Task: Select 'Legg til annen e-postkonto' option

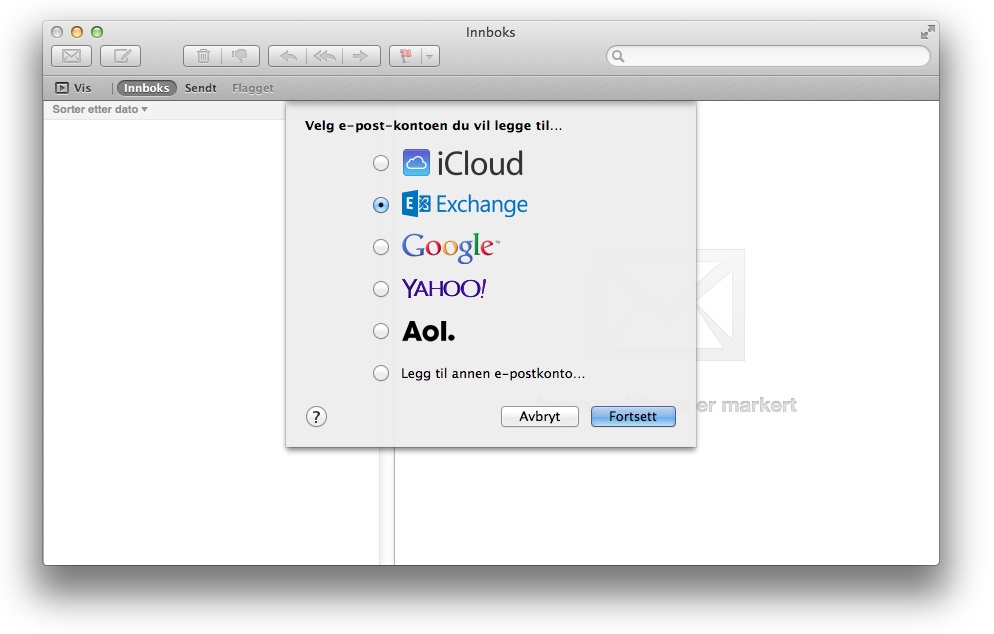Action: pyautogui.click(x=381, y=373)
